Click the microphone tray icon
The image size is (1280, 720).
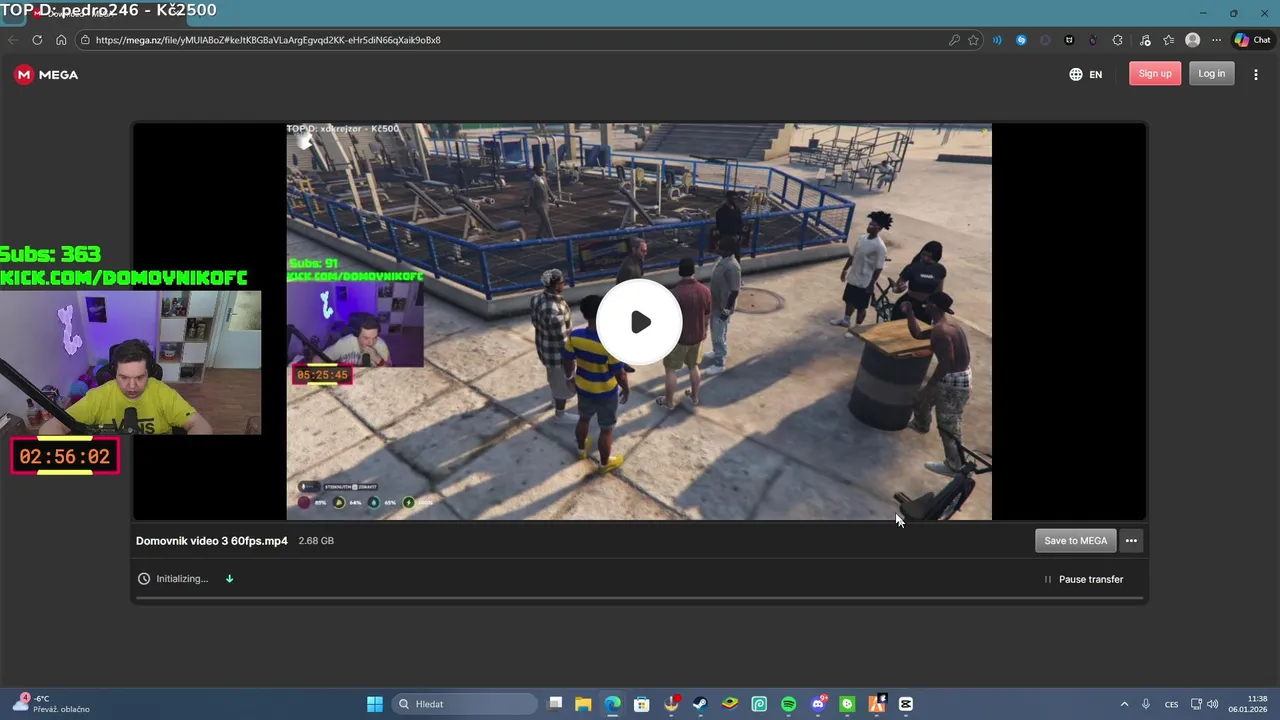1146,704
